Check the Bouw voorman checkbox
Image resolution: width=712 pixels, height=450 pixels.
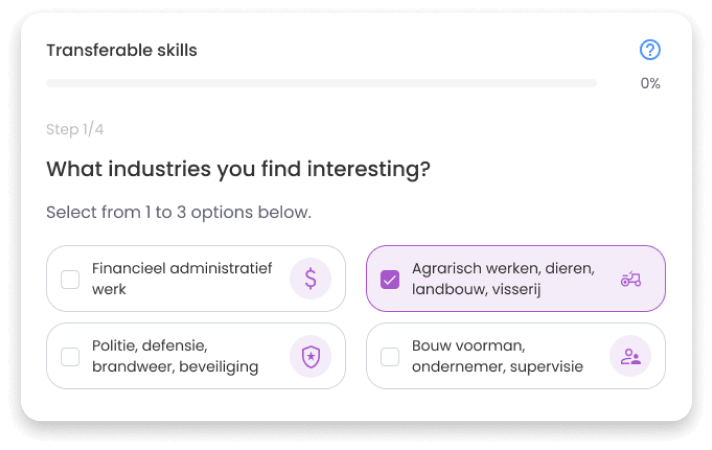[390, 356]
